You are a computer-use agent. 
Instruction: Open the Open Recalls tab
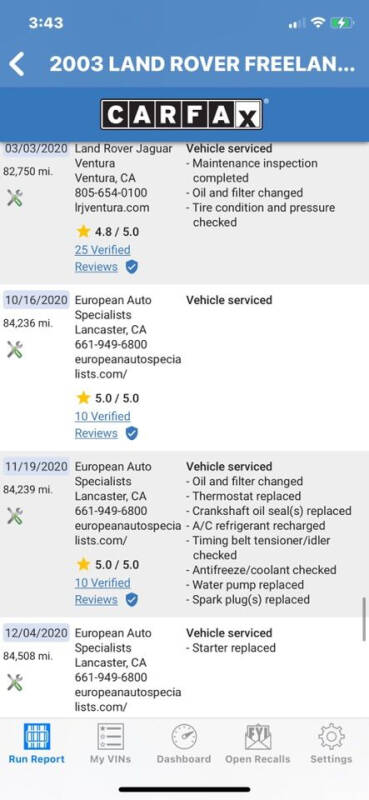[x=258, y=743]
